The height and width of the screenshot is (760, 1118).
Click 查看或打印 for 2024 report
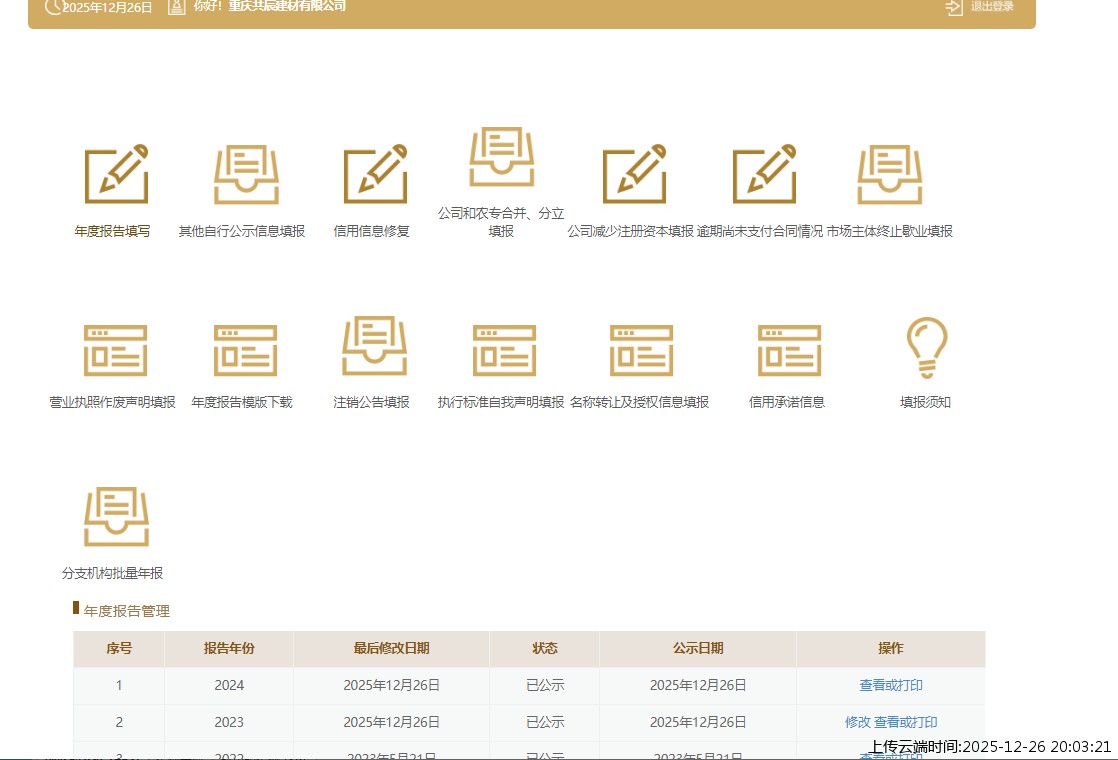(891, 686)
